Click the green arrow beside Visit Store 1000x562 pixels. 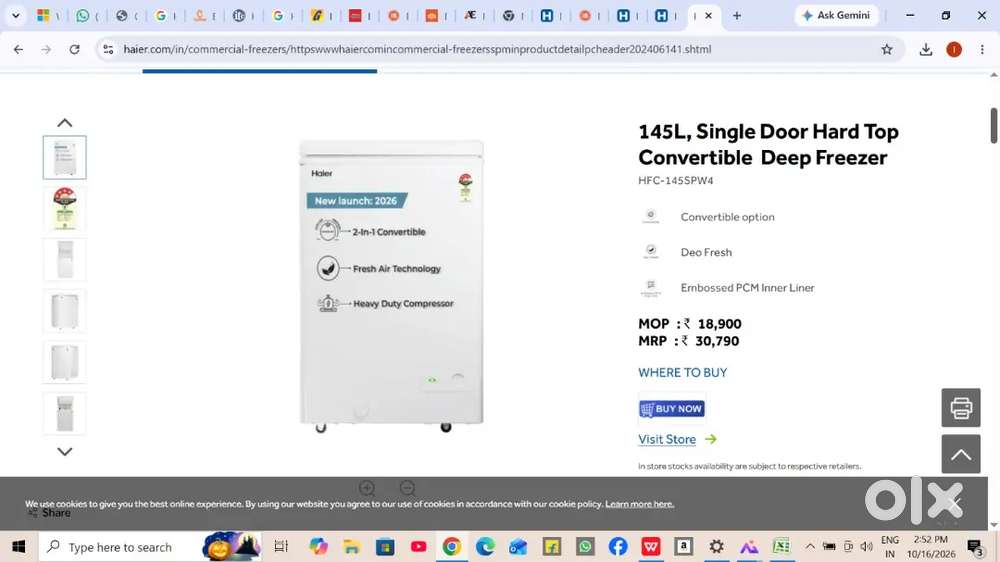click(710, 440)
